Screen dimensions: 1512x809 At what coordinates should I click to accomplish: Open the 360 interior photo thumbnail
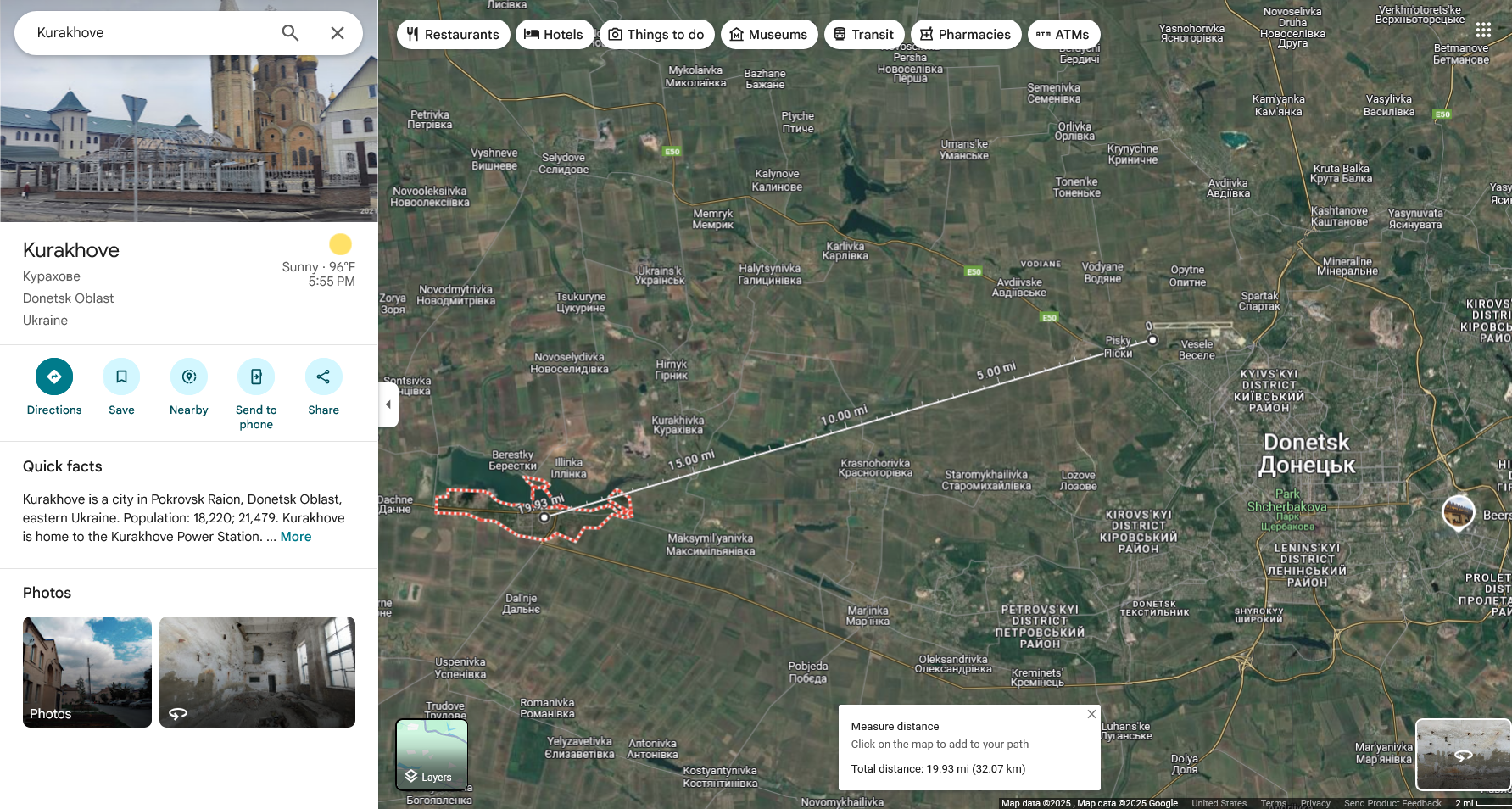(257, 672)
